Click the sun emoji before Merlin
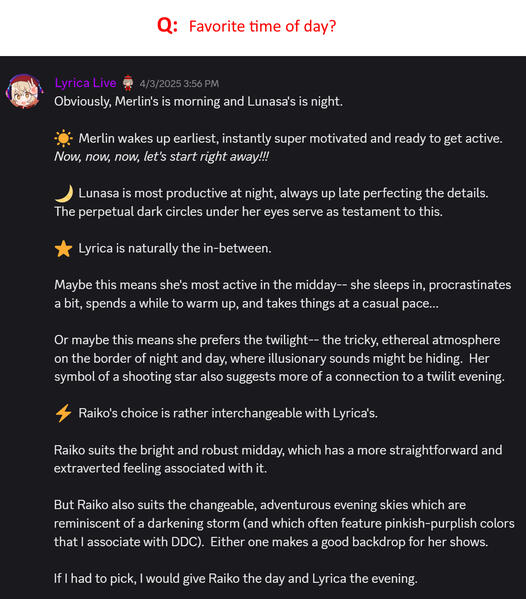This screenshot has height=599, width=526. [x=63, y=138]
